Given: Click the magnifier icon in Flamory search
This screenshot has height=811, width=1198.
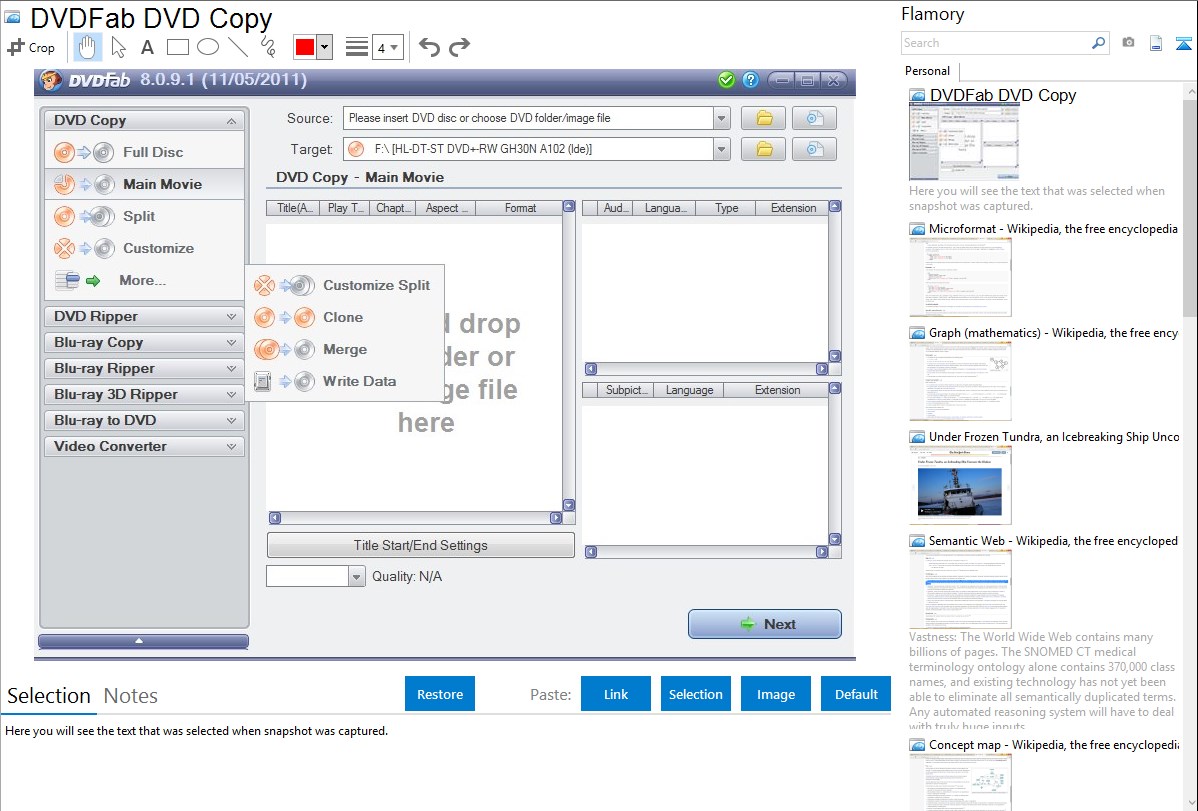Looking at the screenshot, I should [x=1099, y=43].
